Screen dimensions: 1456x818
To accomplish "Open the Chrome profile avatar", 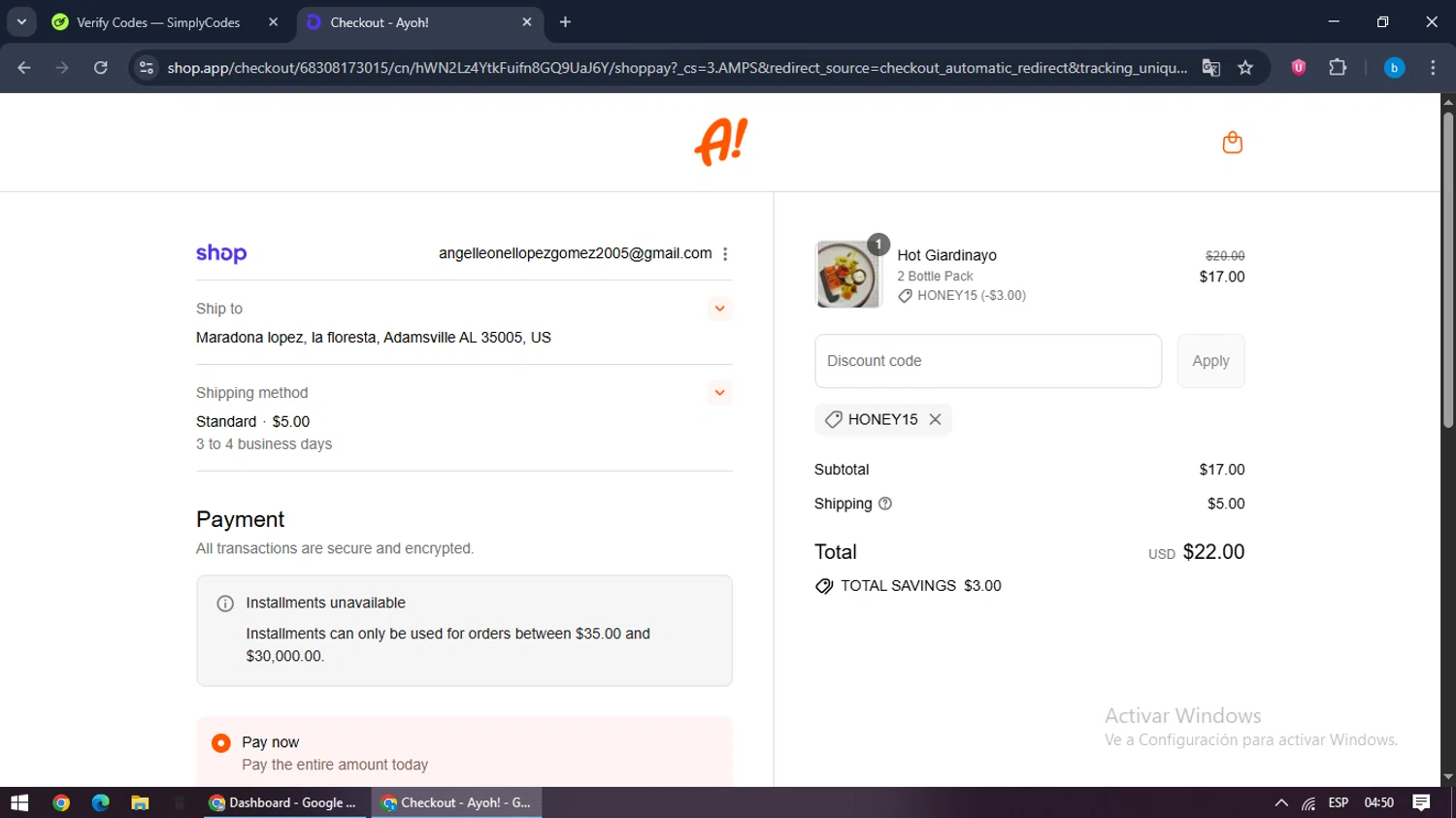I will [1394, 68].
